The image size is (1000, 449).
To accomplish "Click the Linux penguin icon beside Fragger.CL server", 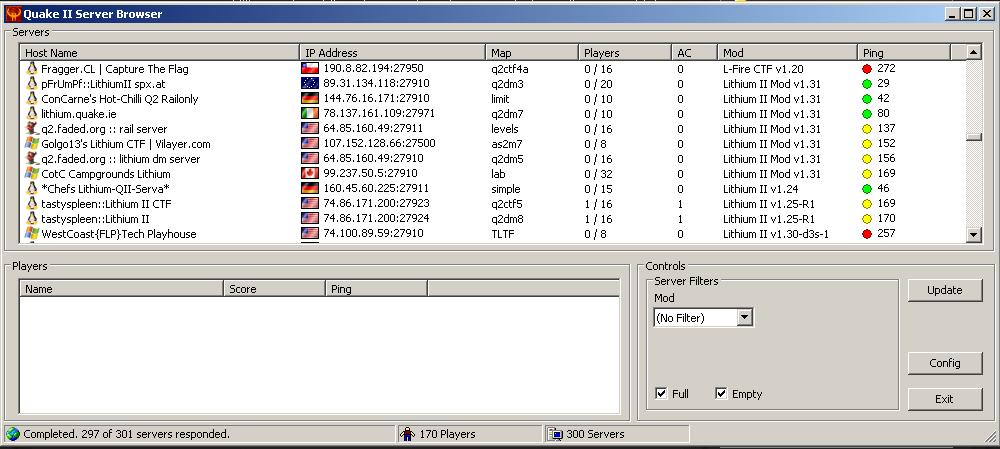I will coord(32,69).
